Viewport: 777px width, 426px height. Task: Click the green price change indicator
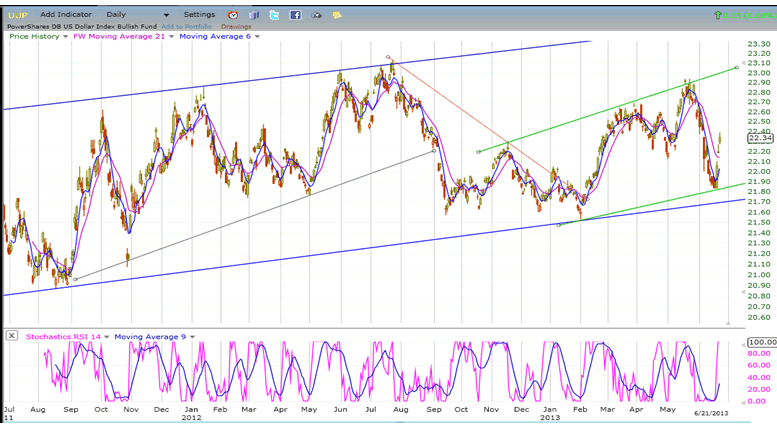(745, 15)
